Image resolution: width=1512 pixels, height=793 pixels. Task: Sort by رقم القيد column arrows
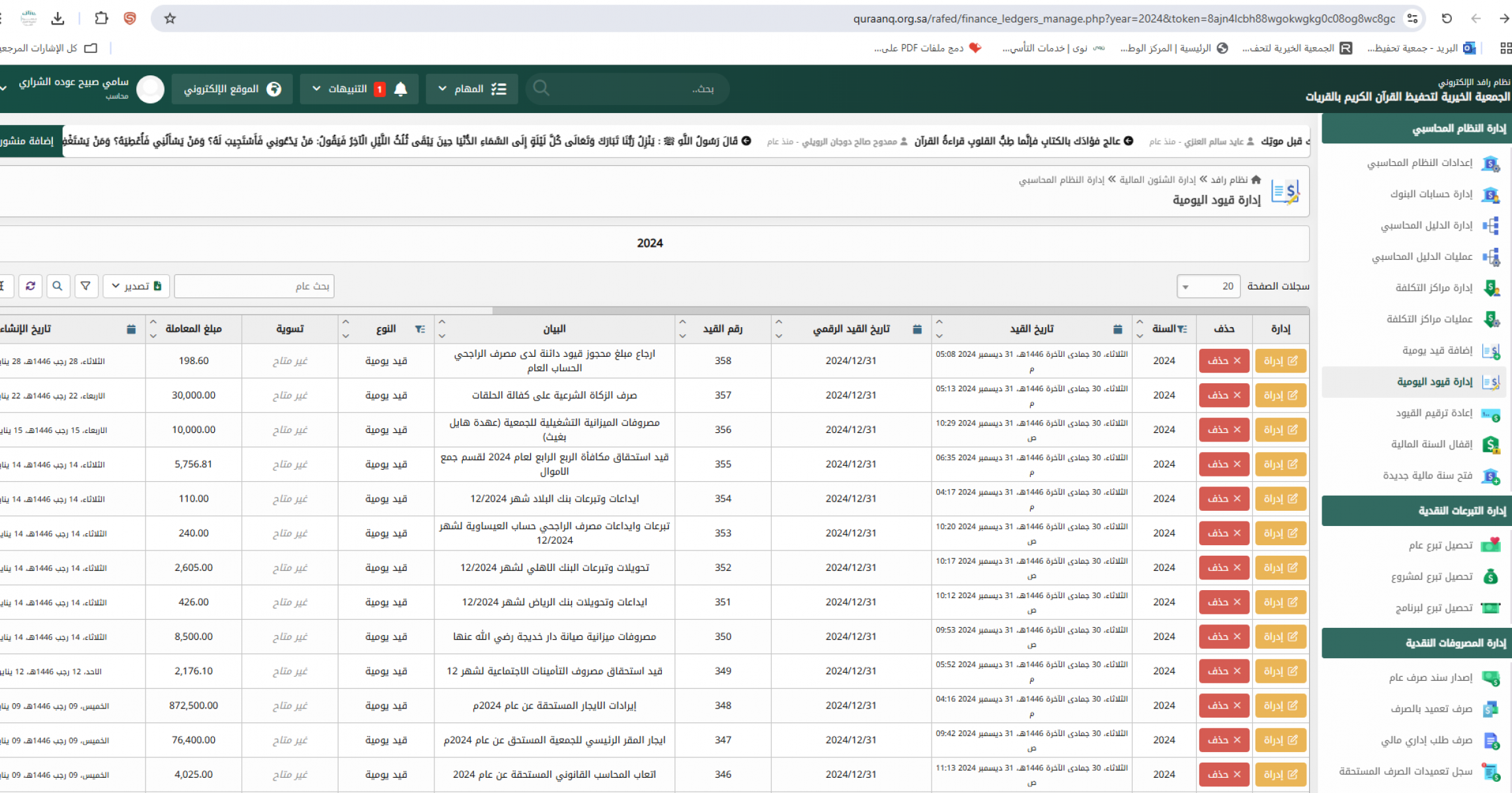coord(682,329)
